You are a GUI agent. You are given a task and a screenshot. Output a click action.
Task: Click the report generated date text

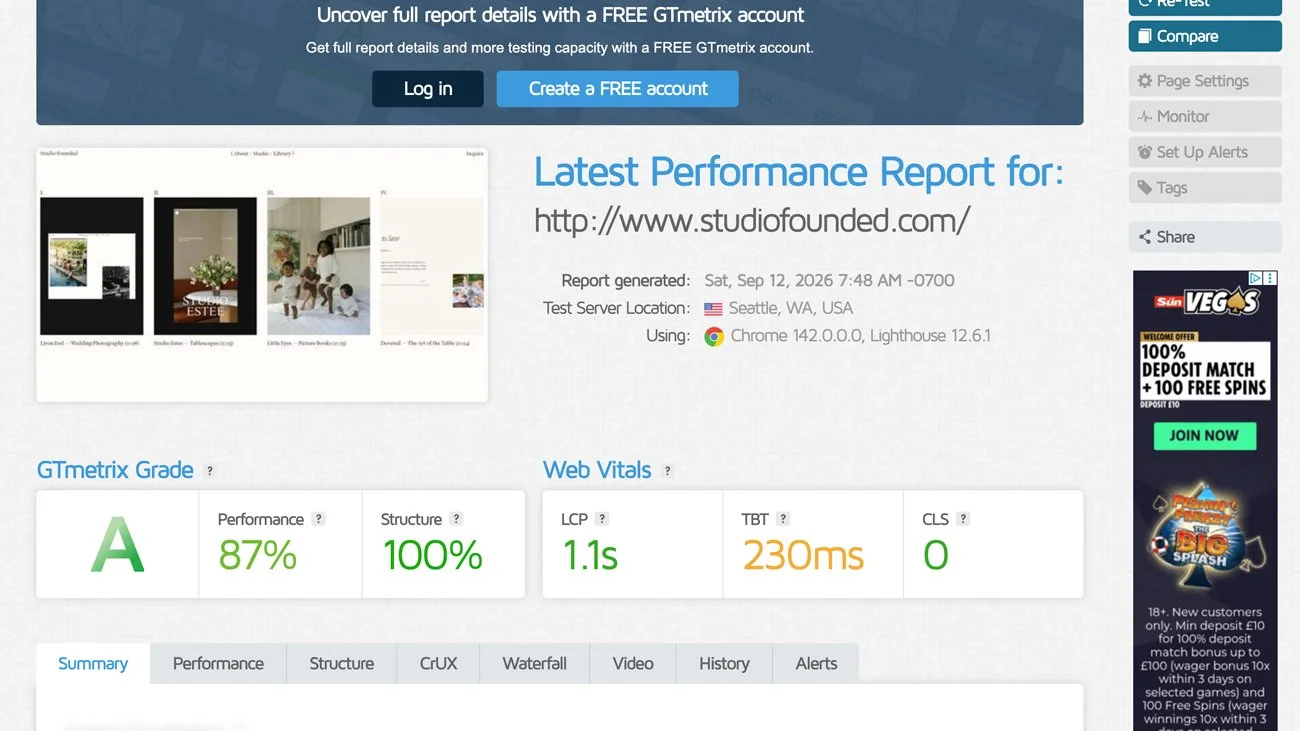pyautogui.click(x=829, y=280)
